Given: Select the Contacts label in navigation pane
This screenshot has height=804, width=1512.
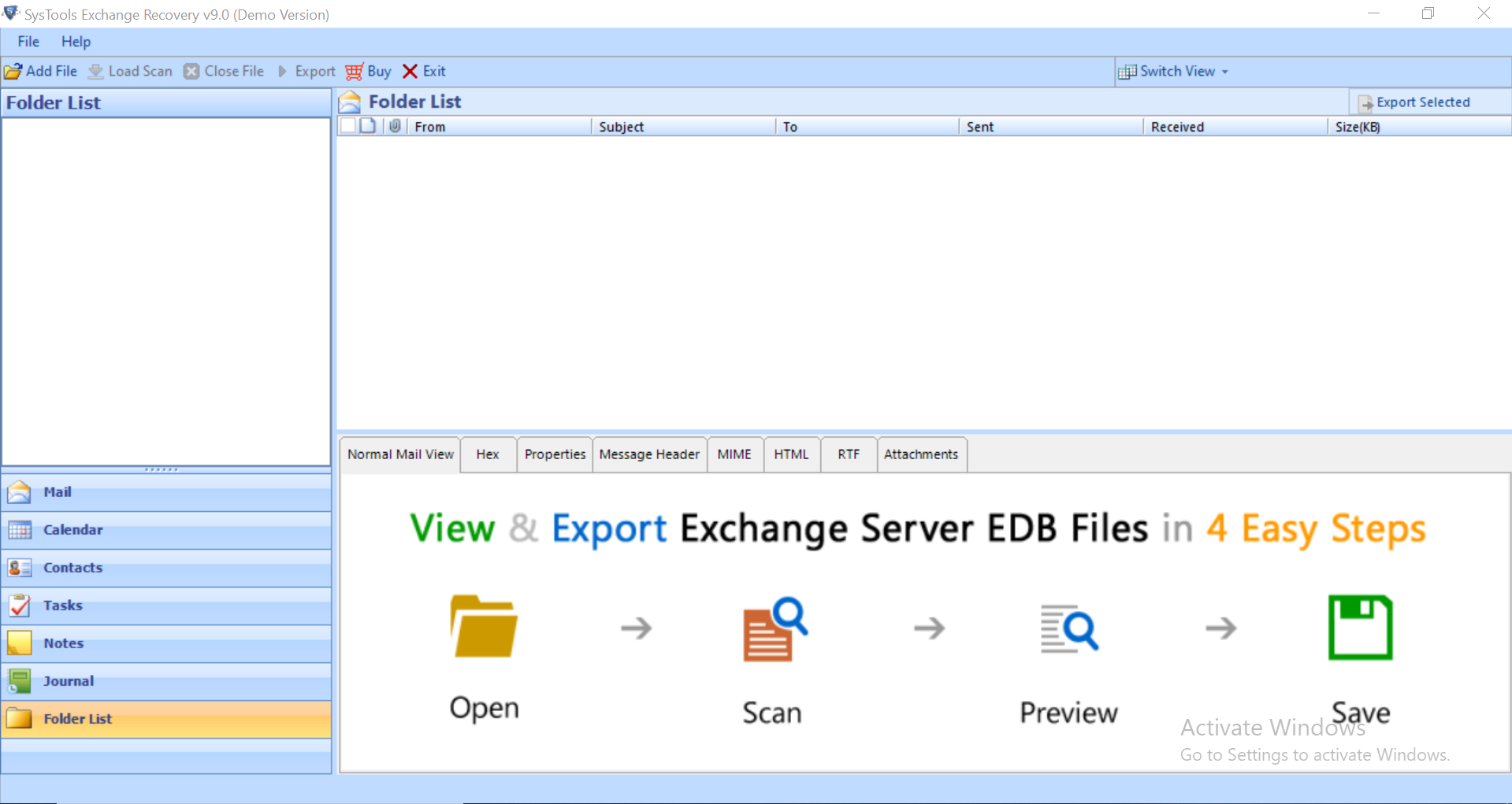Looking at the screenshot, I should click(x=73, y=568).
